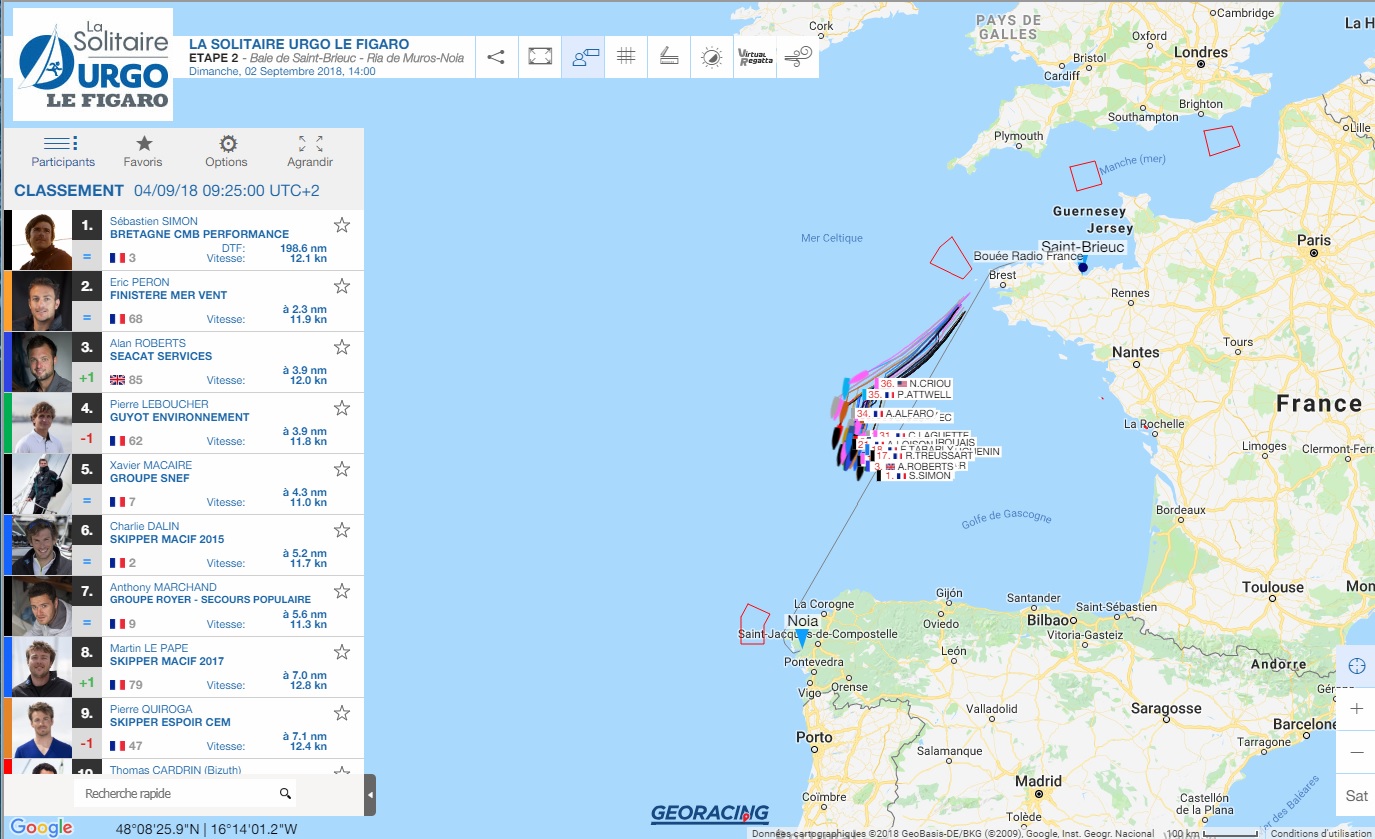Select the N.CRIOU boat label on map
The image size is (1375, 839).
coord(915,384)
